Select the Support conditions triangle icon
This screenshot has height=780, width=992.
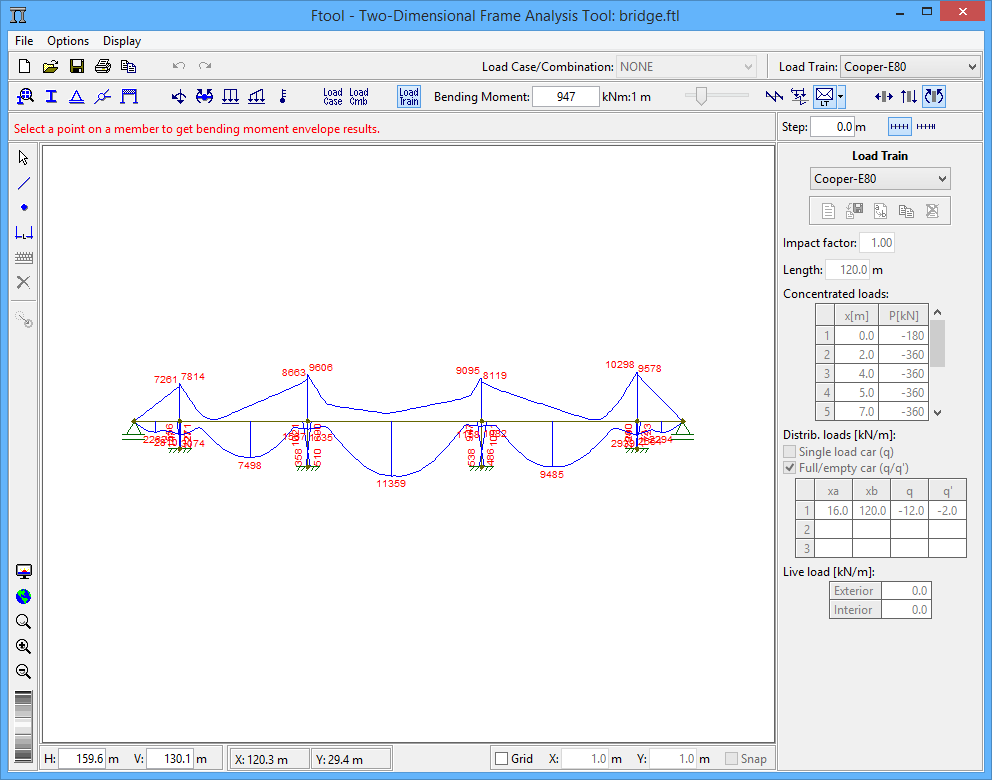[x=76, y=97]
